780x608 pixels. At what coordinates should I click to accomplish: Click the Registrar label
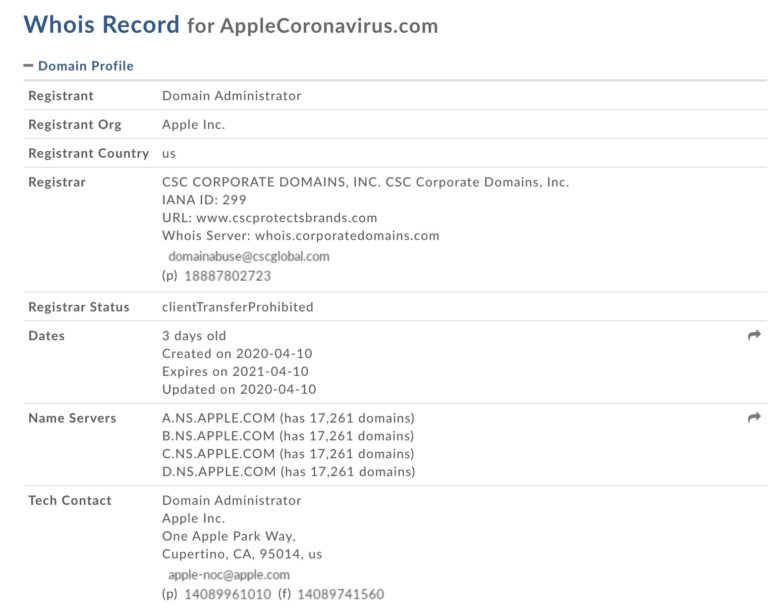(x=57, y=182)
